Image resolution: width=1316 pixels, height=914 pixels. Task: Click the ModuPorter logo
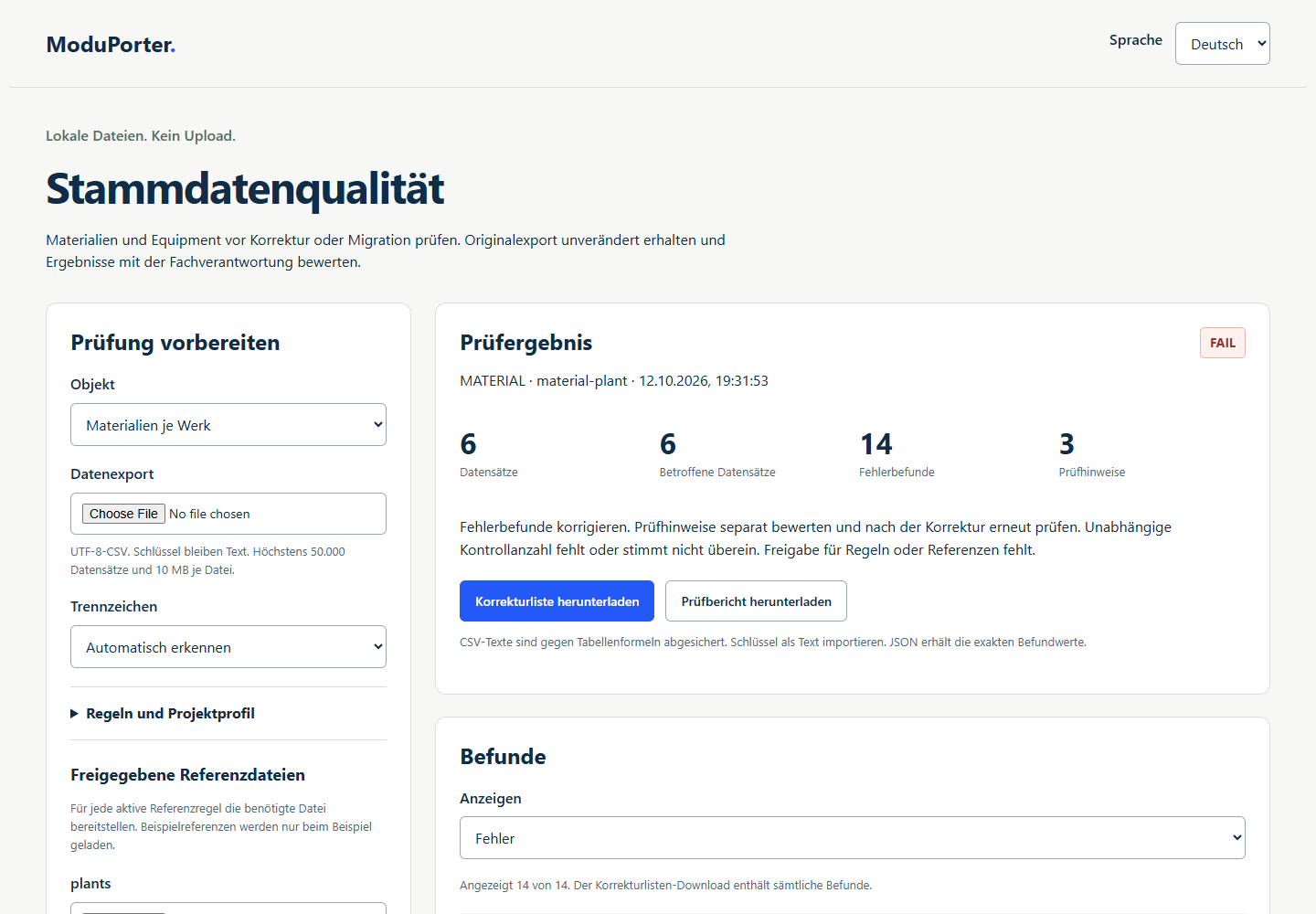pyautogui.click(x=111, y=45)
